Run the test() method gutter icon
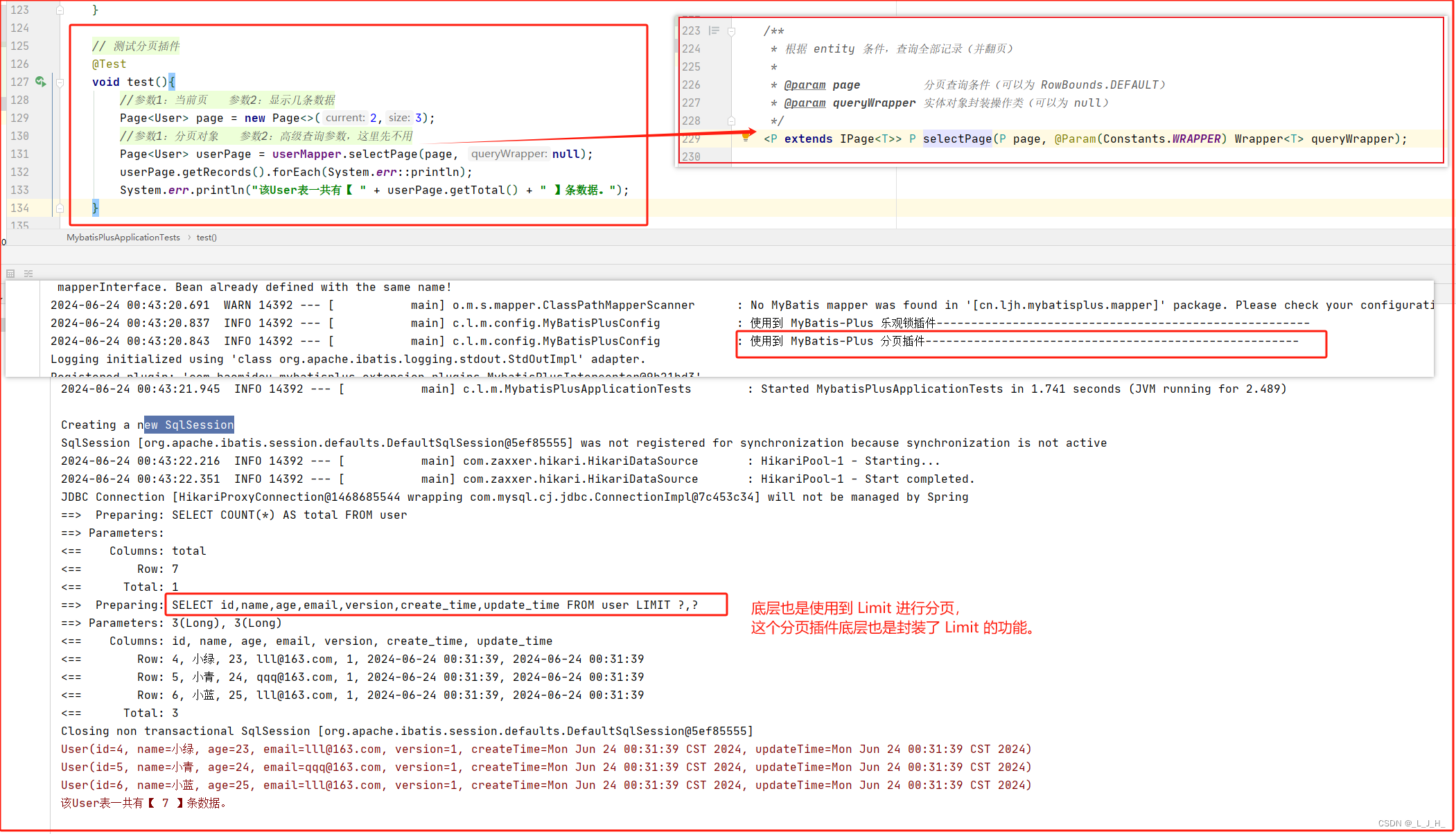This screenshot has height=834, width=1456. tap(41, 82)
